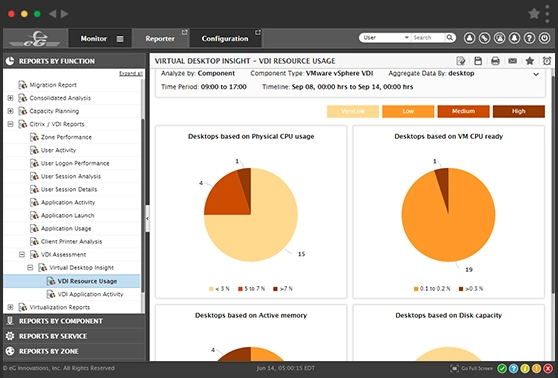Viewport: 558px width, 378px height.
Task: Go forward using the browser forward arrow
Action: pyautogui.click(x=64, y=14)
